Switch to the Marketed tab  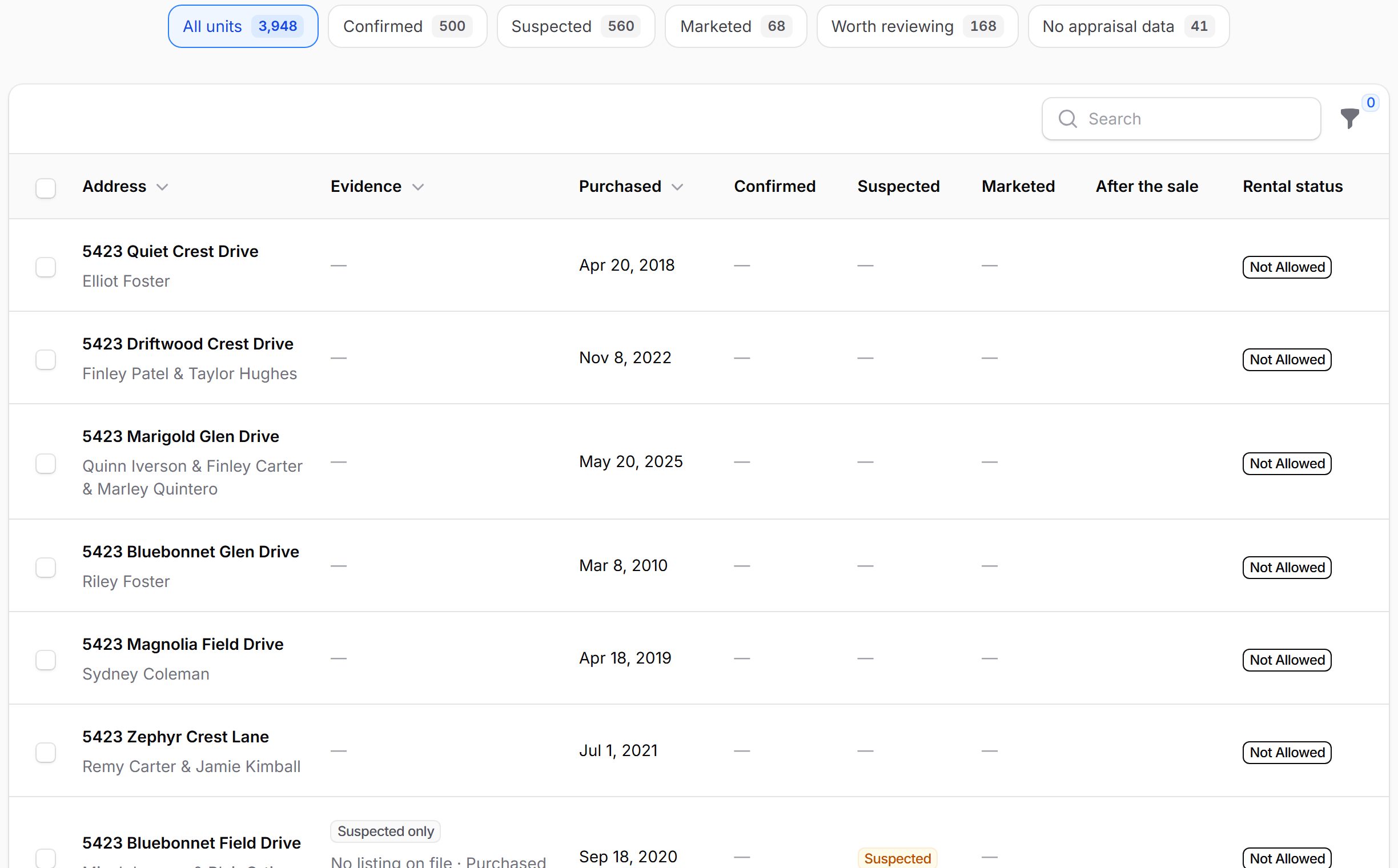[736, 26]
